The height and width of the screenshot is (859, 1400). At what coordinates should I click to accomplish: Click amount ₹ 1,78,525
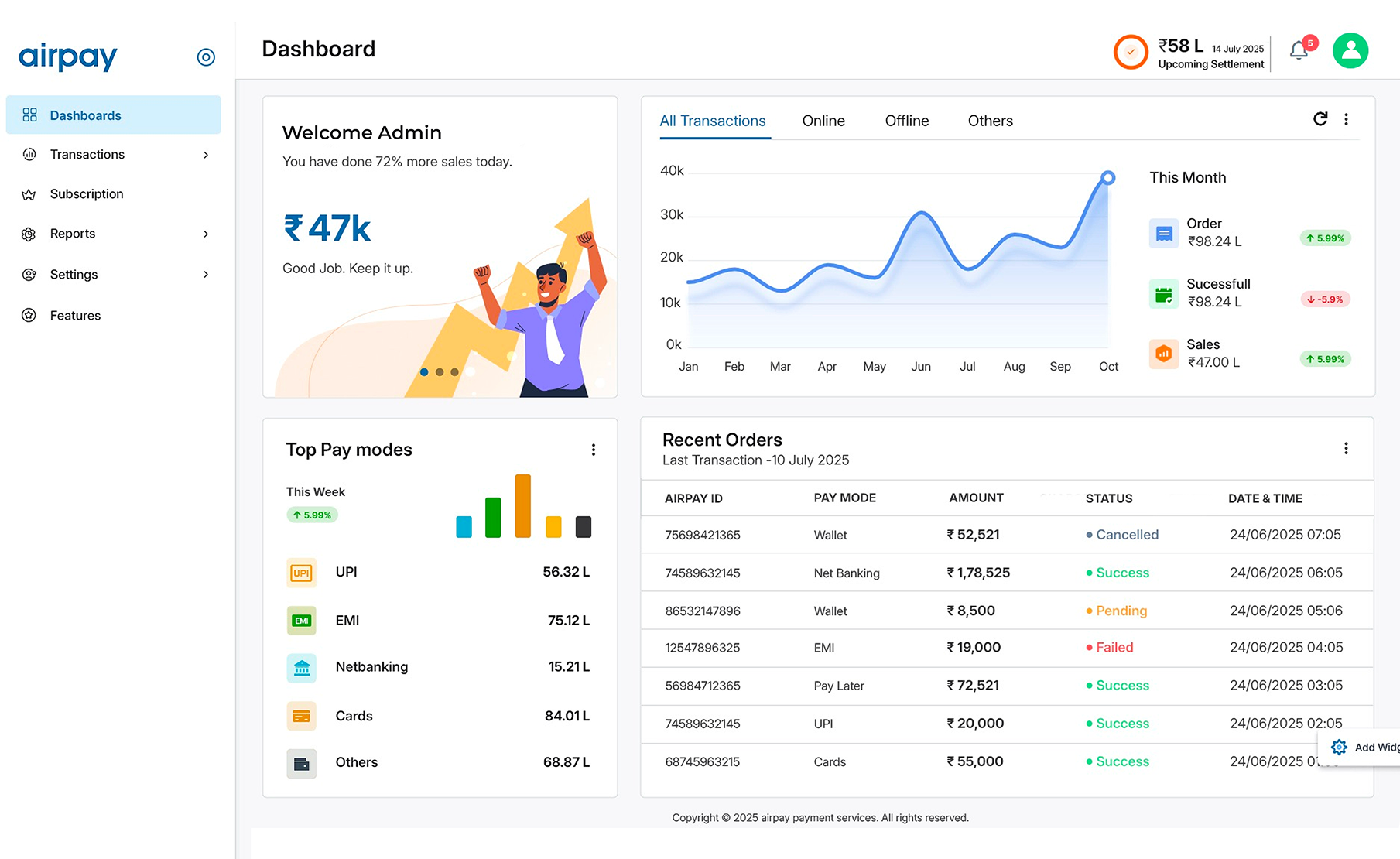(978, 573)
